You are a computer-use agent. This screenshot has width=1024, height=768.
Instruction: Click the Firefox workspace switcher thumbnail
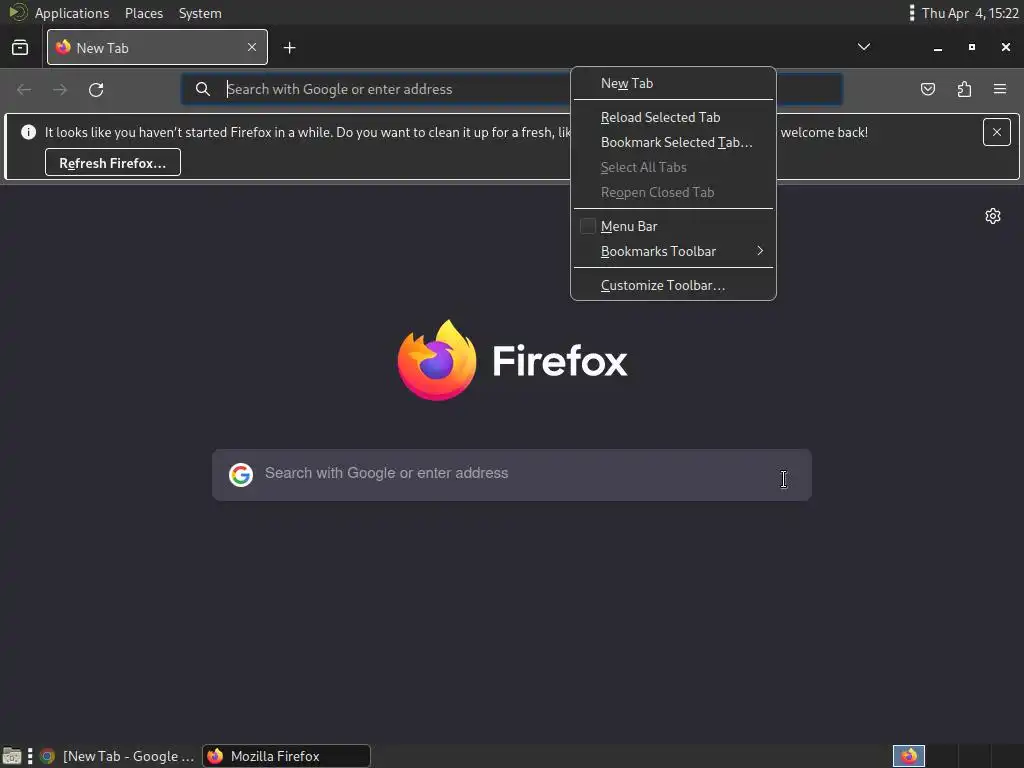[x=908, y=756]
